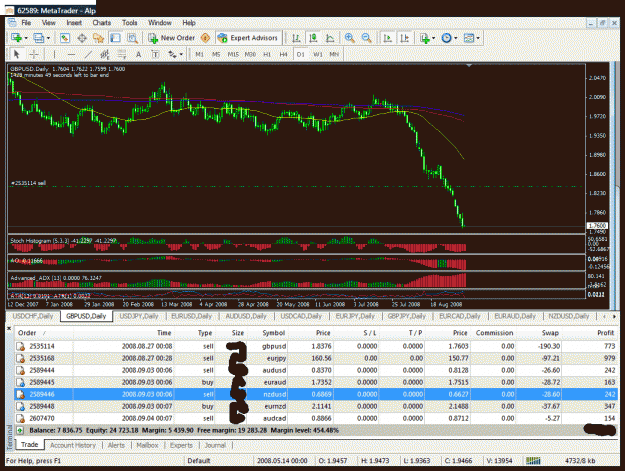Select the Vertical Line drawing tool
Viewport: 625px width, 471px height.
pyautogui.click(x=54, y=54)
